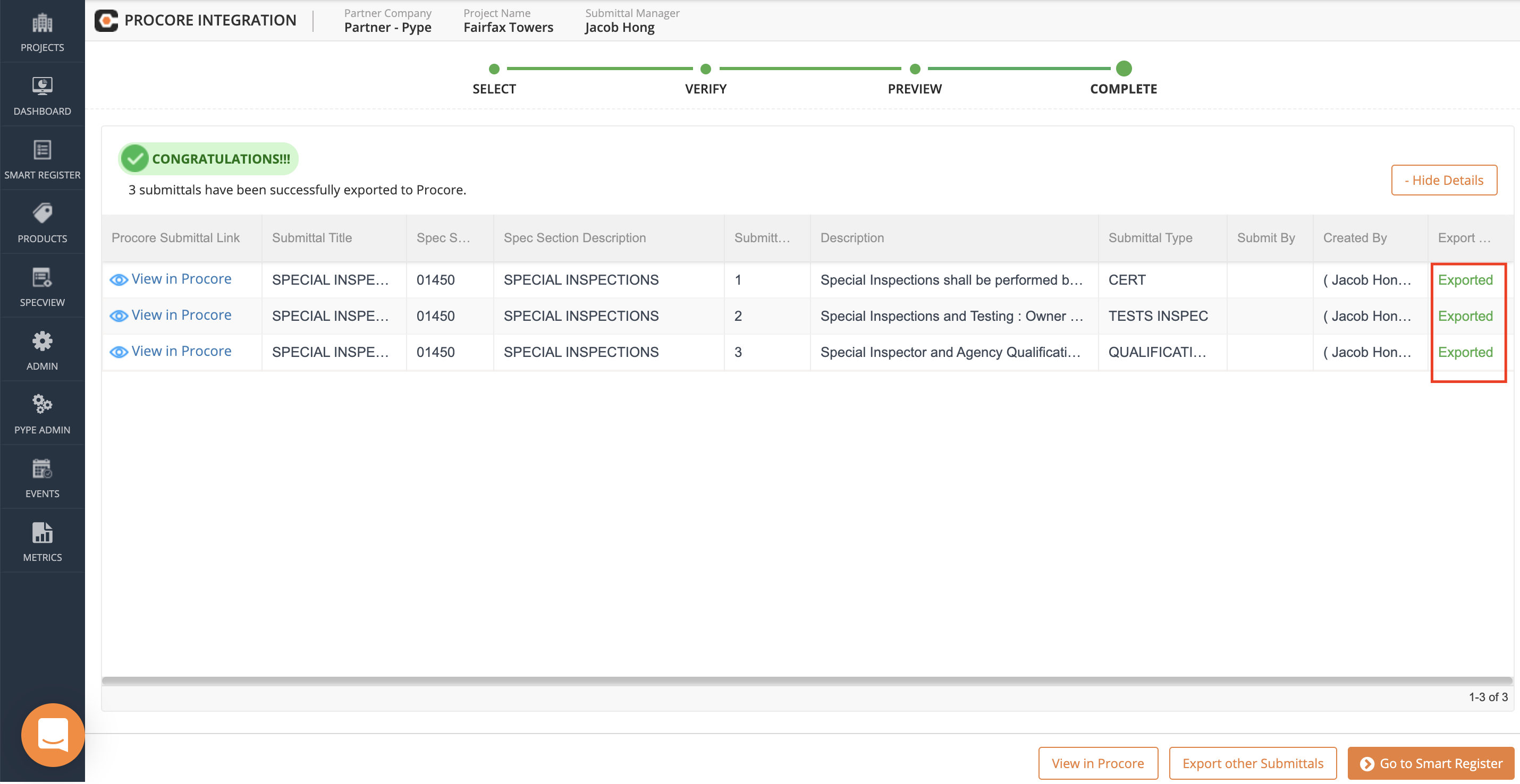This screenshot has height=784, width=1520.
Task: Go to Dashboard via monitor icon
Action: pos(42,87)
